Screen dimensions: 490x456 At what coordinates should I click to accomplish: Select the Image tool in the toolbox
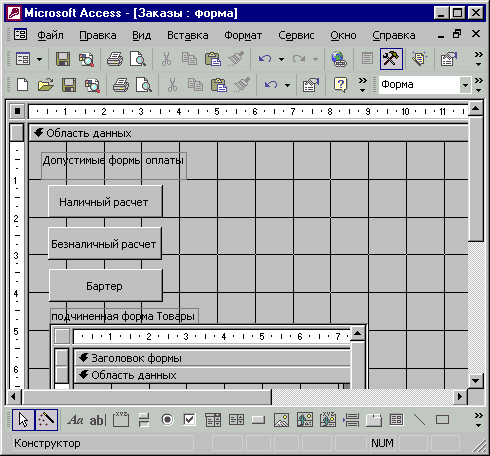281,420
